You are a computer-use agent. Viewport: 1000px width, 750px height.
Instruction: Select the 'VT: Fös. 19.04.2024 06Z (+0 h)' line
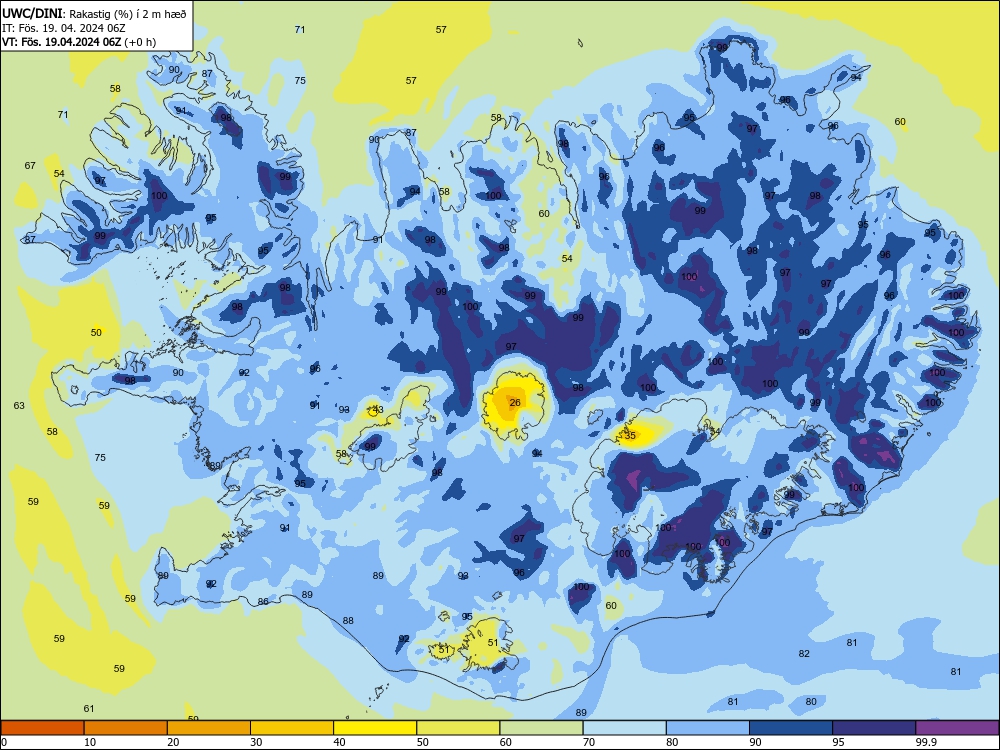click(x=79, y=42)
